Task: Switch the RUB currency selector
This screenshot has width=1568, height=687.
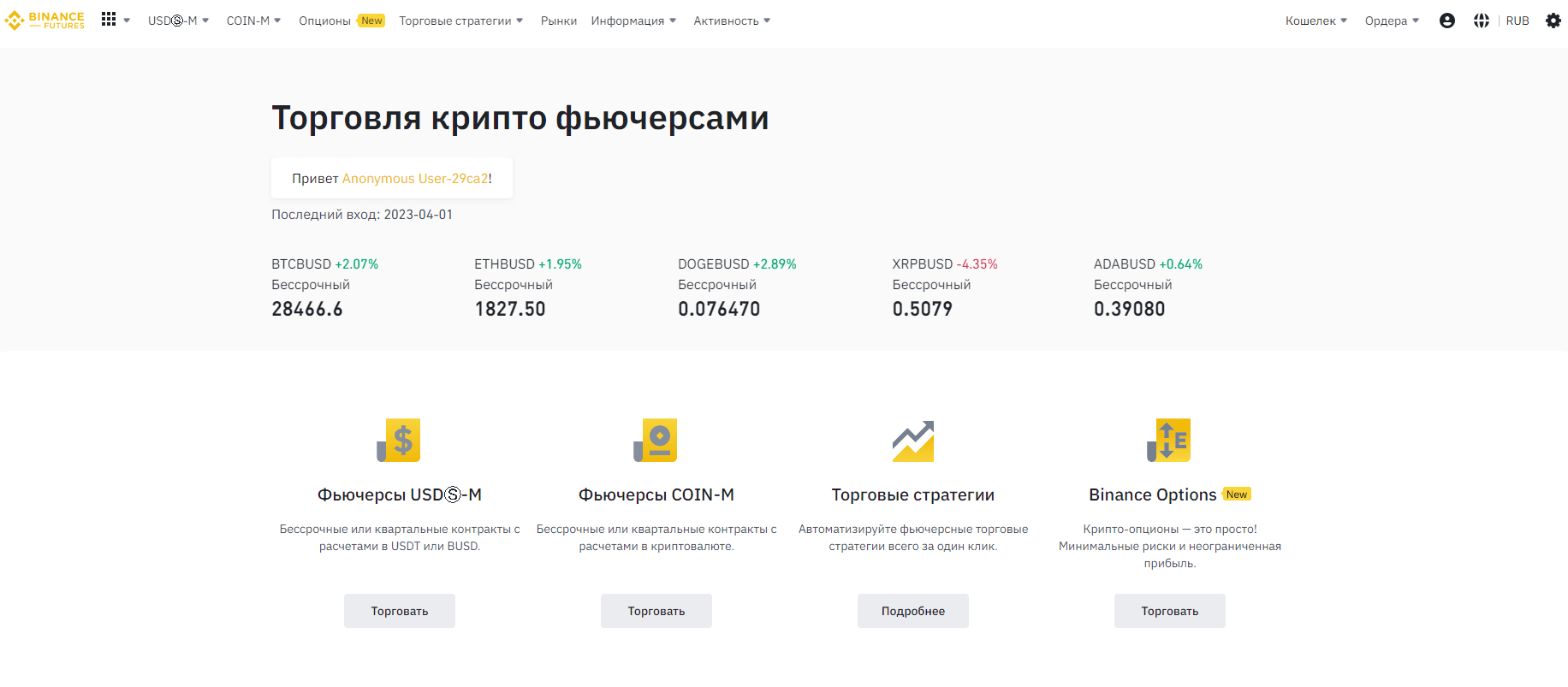Action: (1517, 21)
